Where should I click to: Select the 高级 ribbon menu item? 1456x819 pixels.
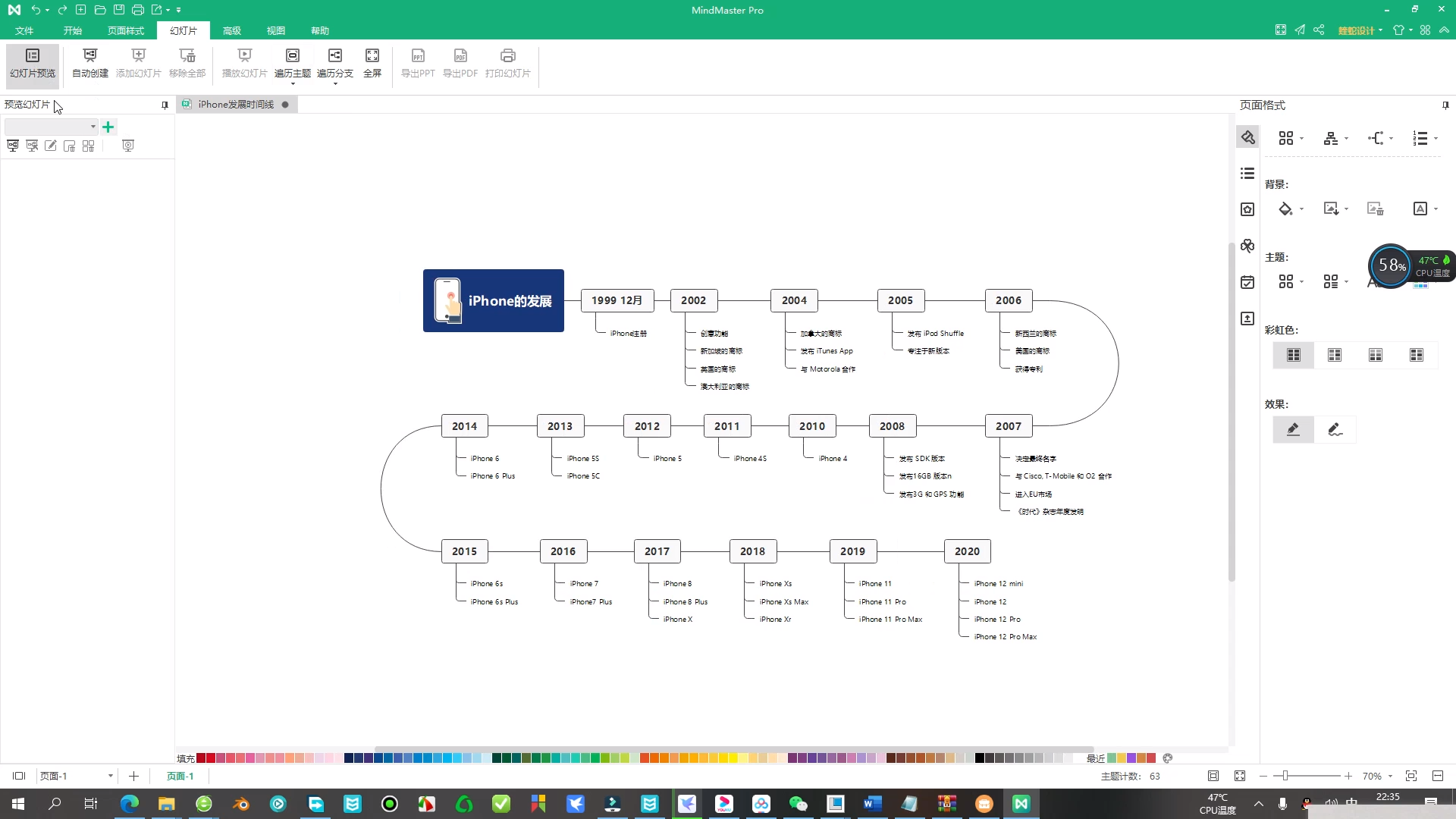pyautogui.click(x=232, y=30)
